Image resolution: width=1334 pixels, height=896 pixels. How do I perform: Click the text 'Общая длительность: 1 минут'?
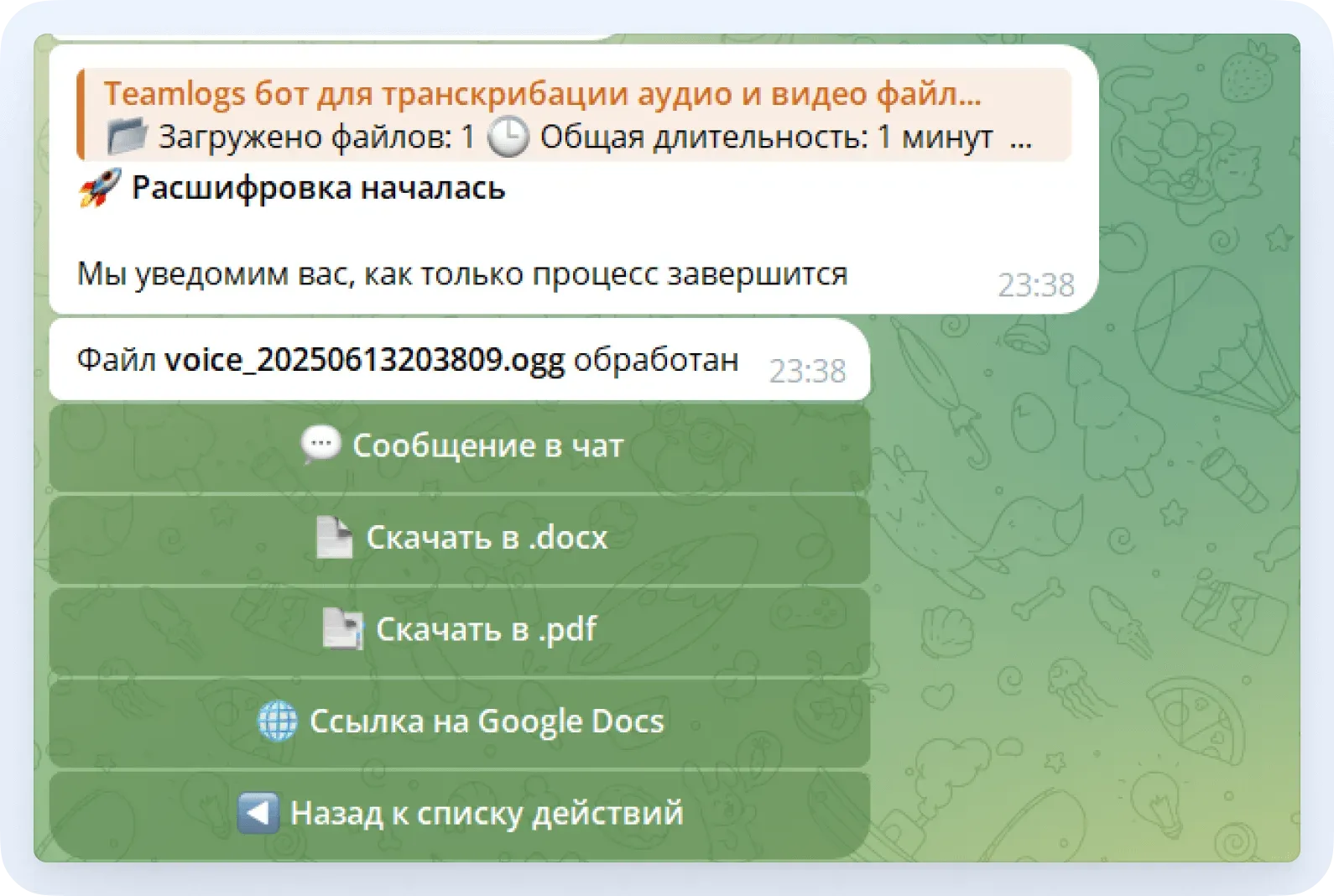click(767, 137)
